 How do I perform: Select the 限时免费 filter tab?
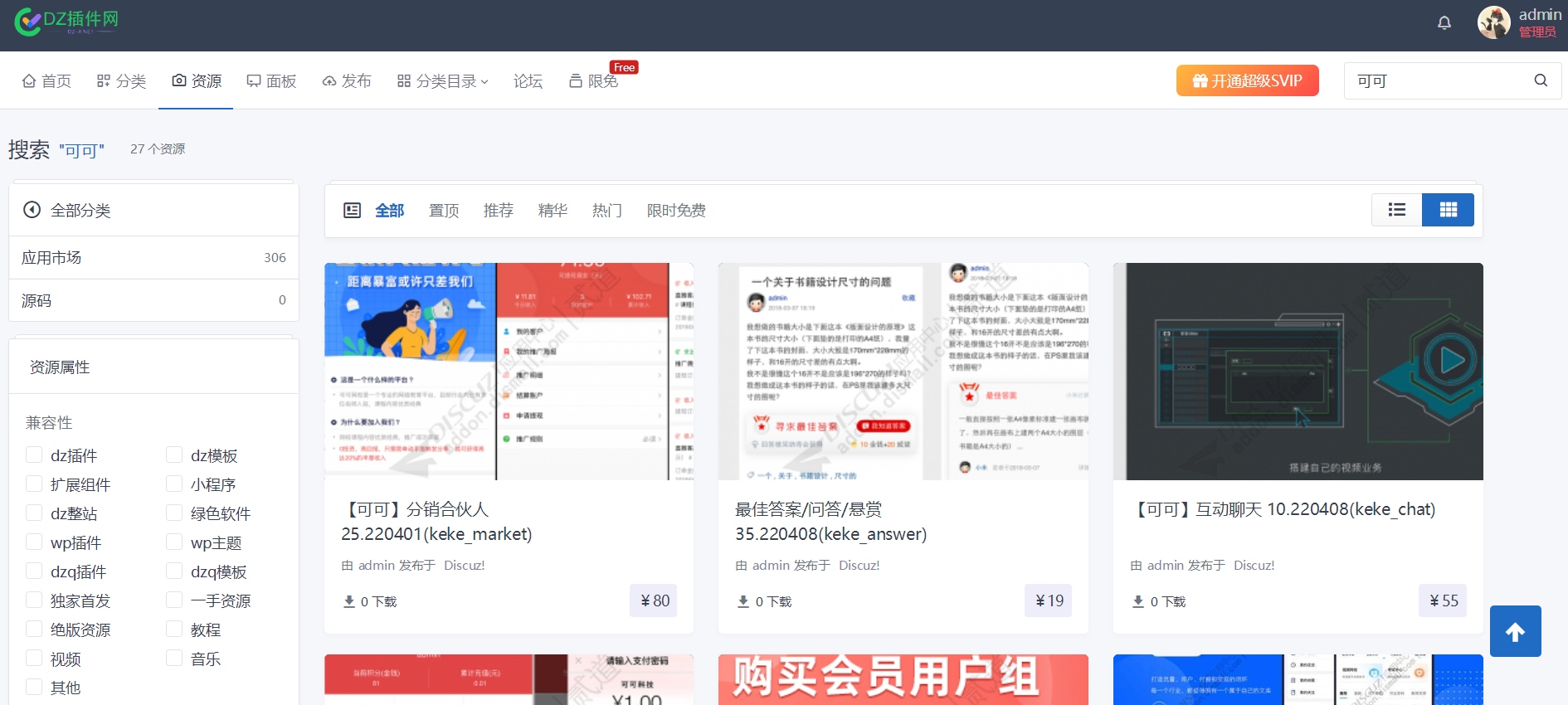(676, 211)
